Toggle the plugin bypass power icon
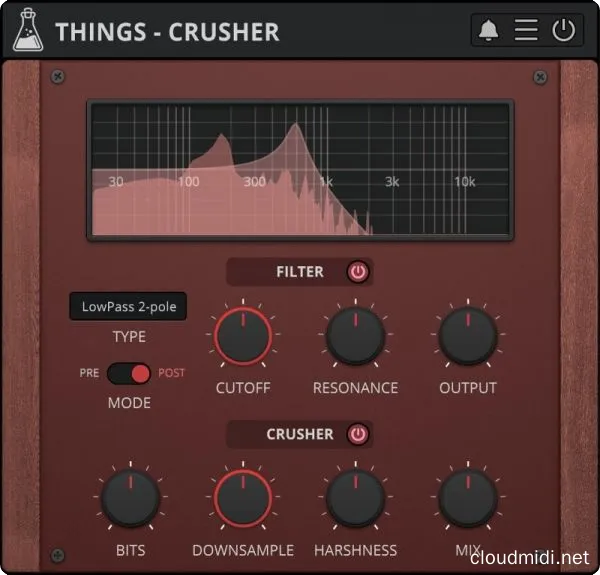Screen dimensions: 600x575 (x=563, y=30)
